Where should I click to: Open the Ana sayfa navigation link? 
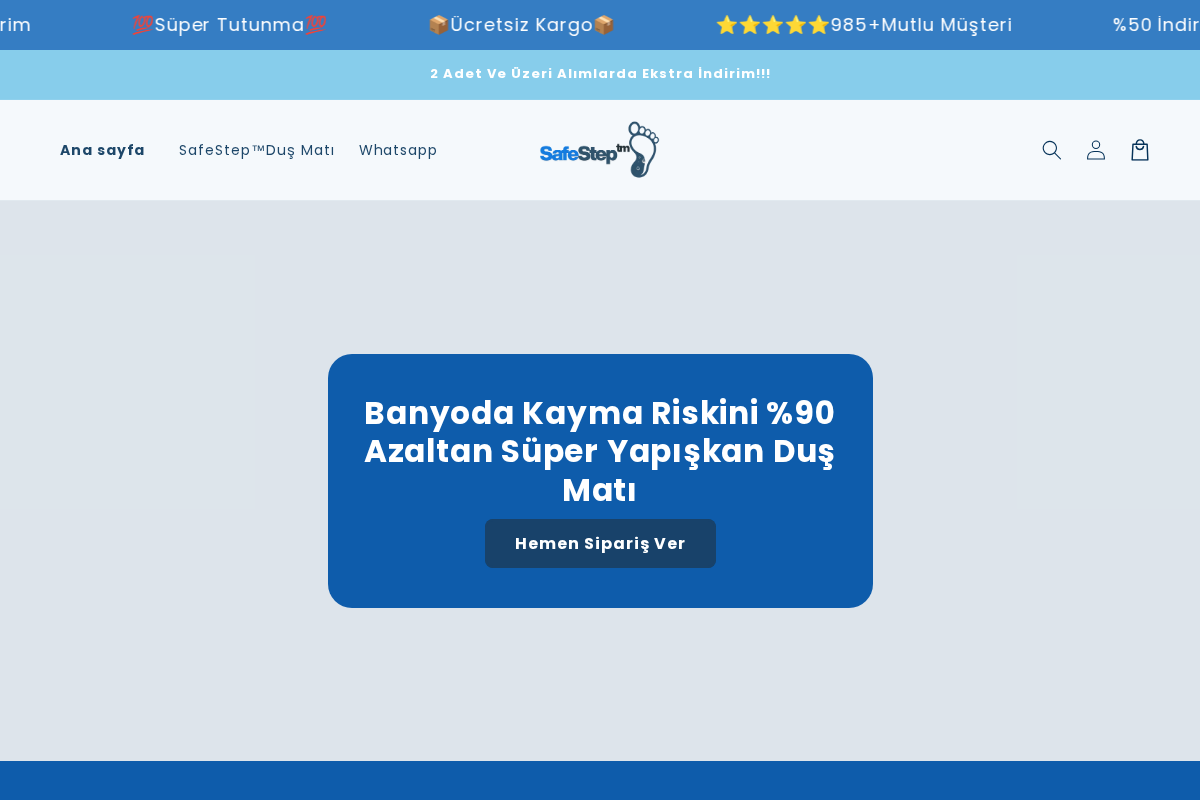[102, 150]
